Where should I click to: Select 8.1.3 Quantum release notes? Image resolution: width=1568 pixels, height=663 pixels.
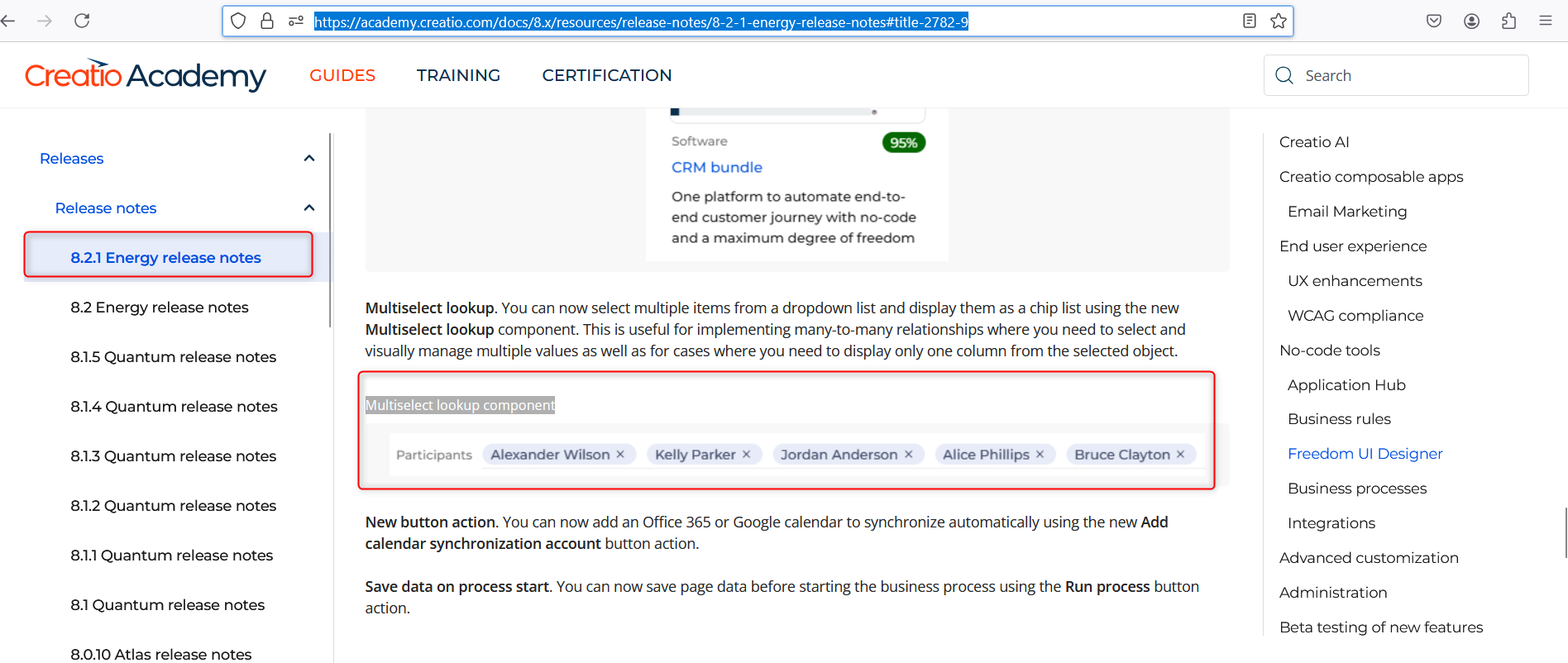tap(174, 456)
